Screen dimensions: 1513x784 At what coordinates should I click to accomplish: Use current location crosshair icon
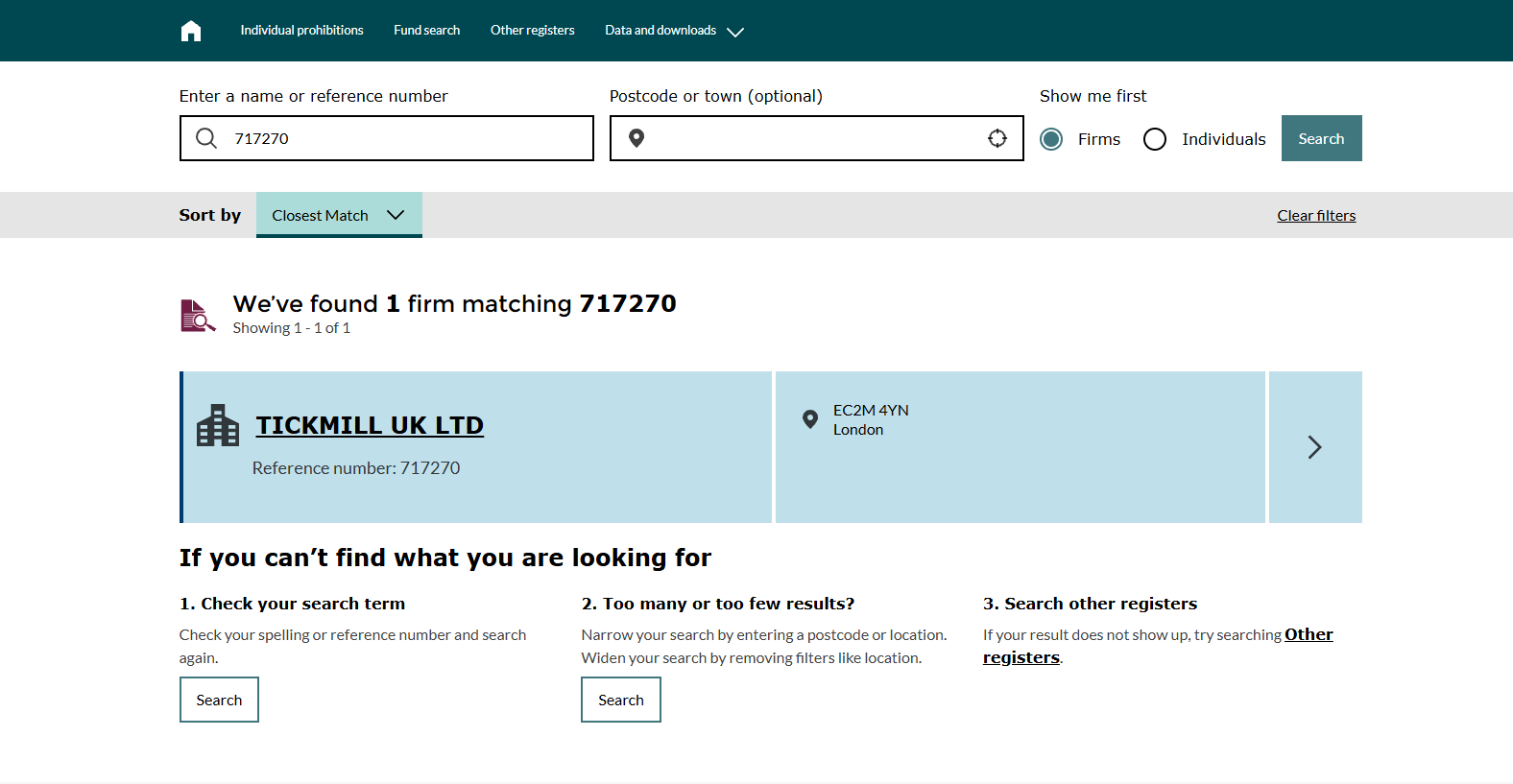tap(997, 138)
